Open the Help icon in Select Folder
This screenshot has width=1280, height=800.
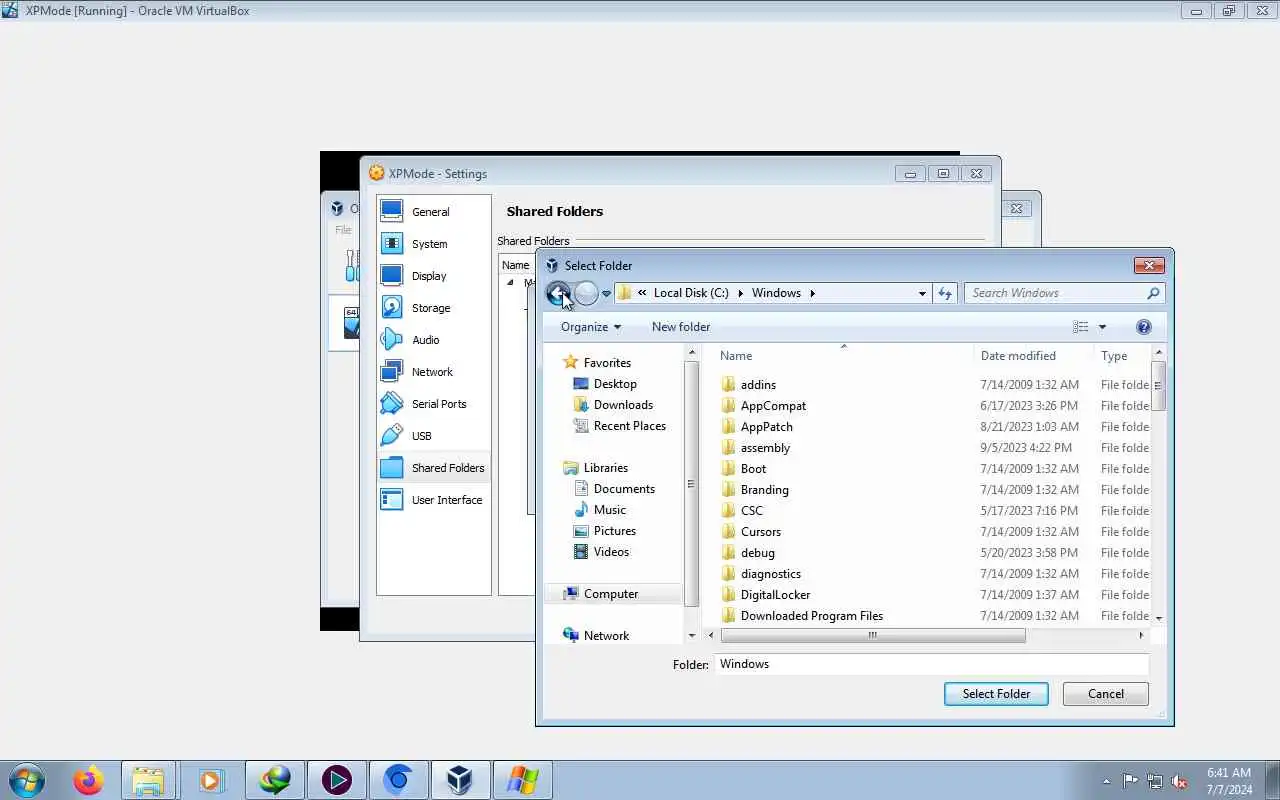pos(1144,327)
